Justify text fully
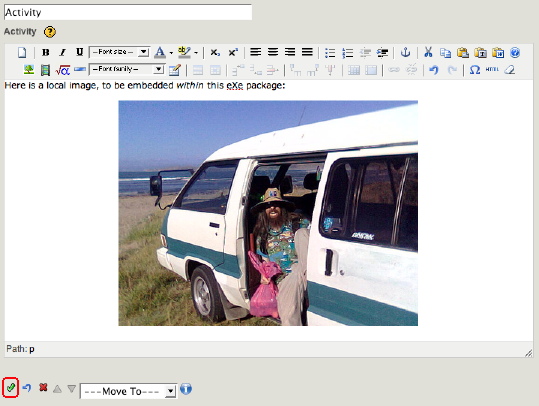 [307, 52]
